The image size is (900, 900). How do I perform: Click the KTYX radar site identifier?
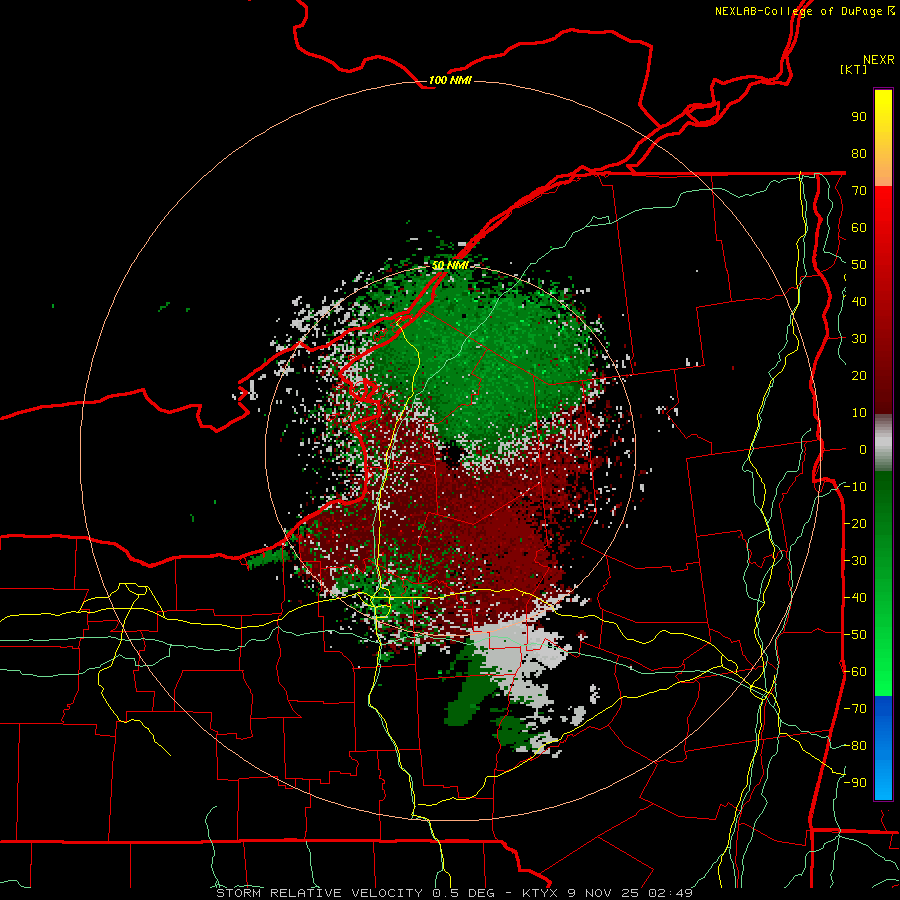click(540, 893)
